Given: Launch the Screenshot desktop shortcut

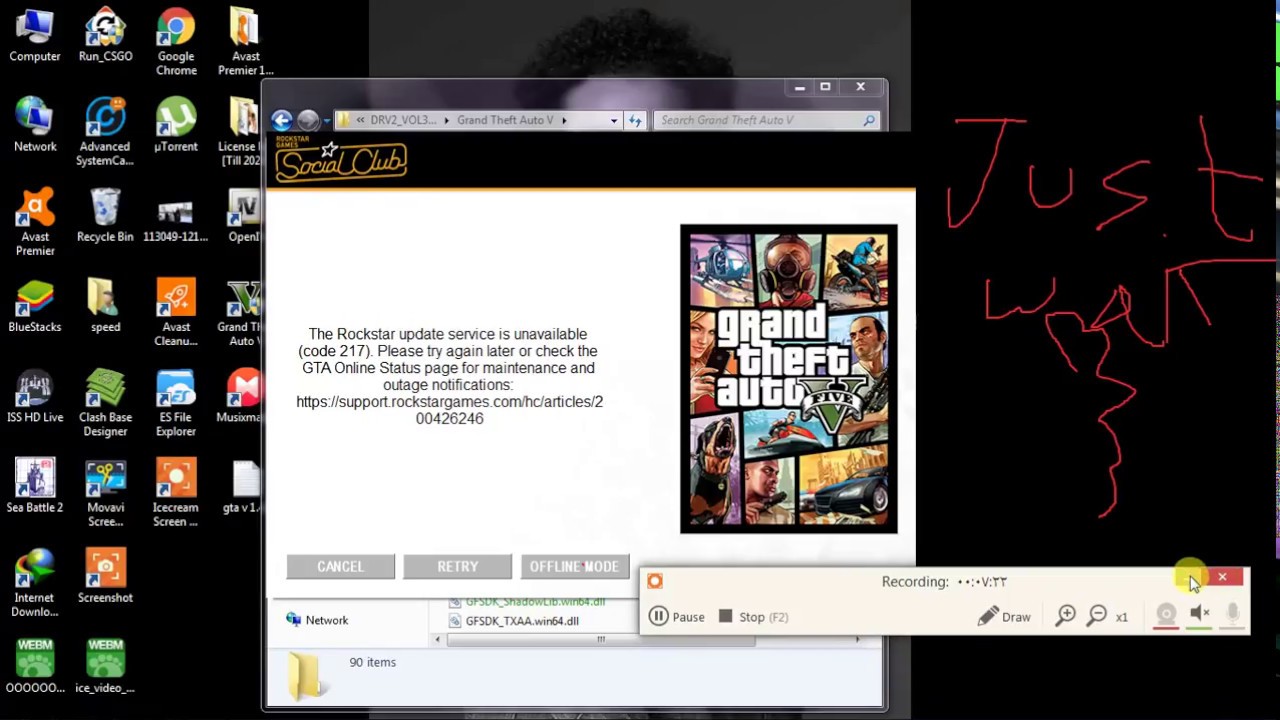Looking at the screenshot, I should coord(105,576).
